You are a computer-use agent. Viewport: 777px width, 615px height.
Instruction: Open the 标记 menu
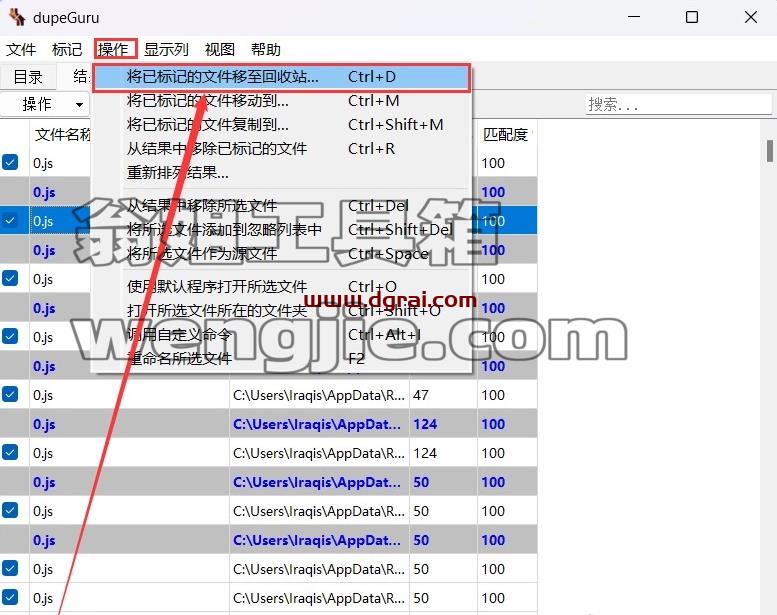(x=66, y=50)
